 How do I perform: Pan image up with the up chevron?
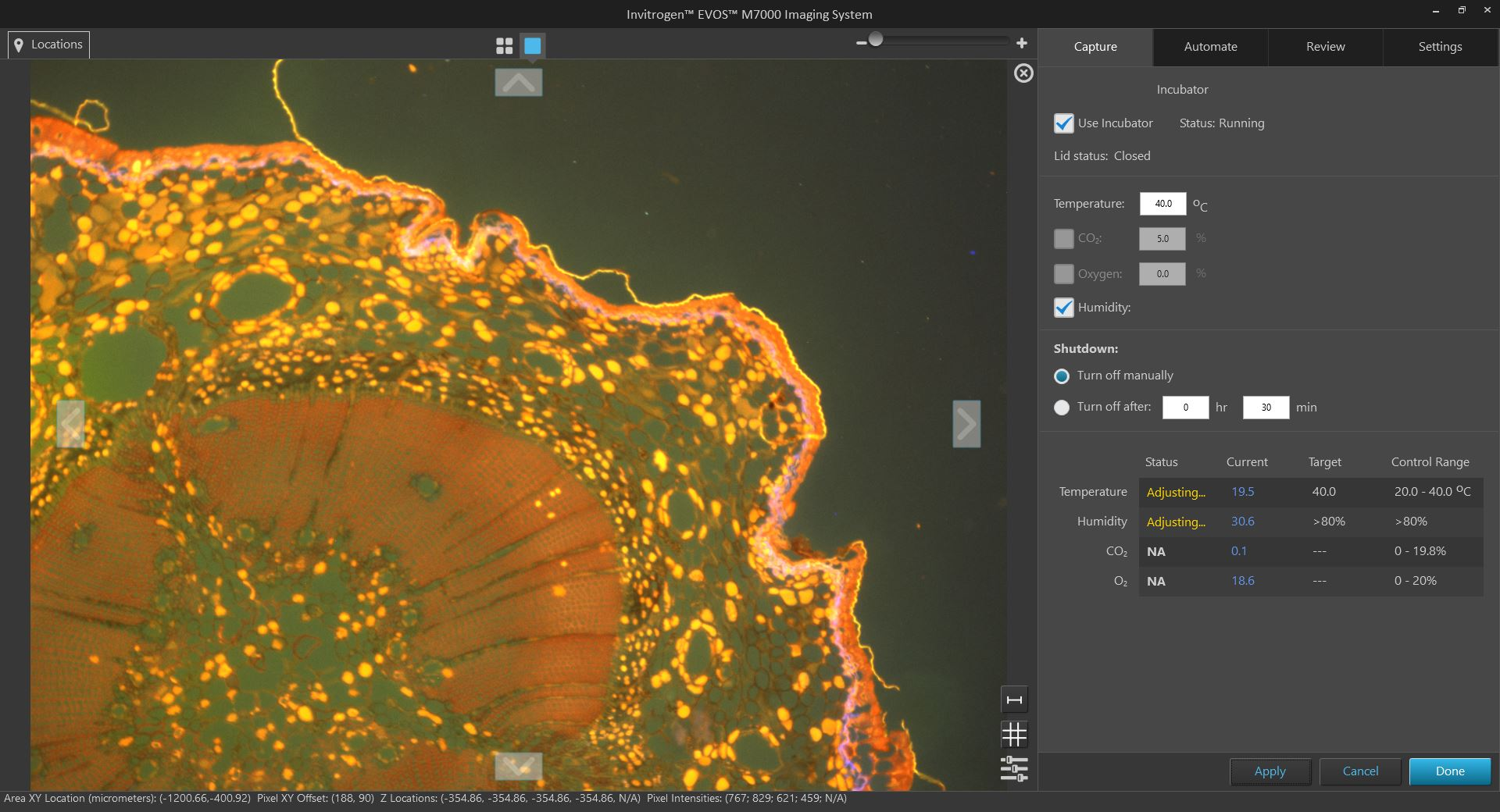pyautogui.click(x=519, y=82)
